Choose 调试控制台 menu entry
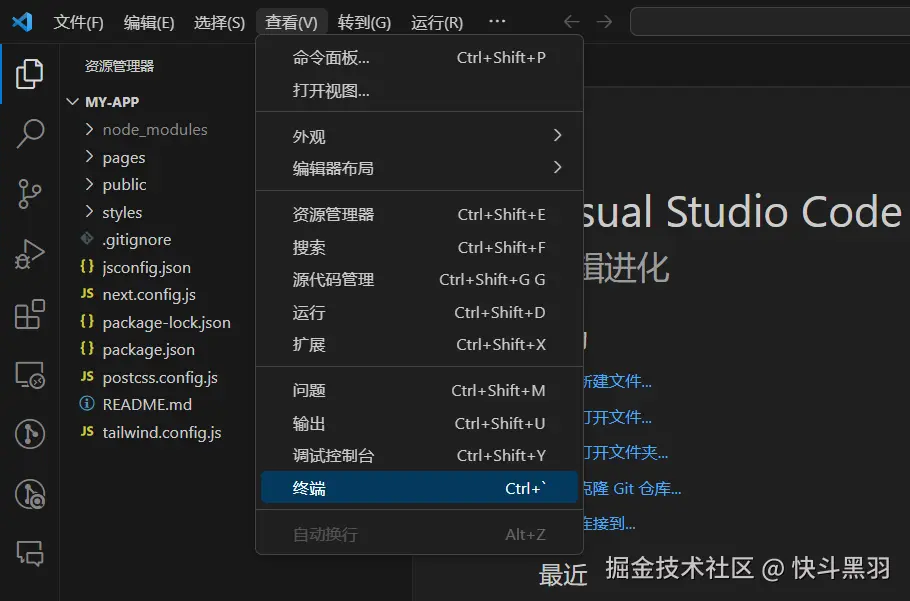Viewport: 910px width, 601px height. (419, 455)
